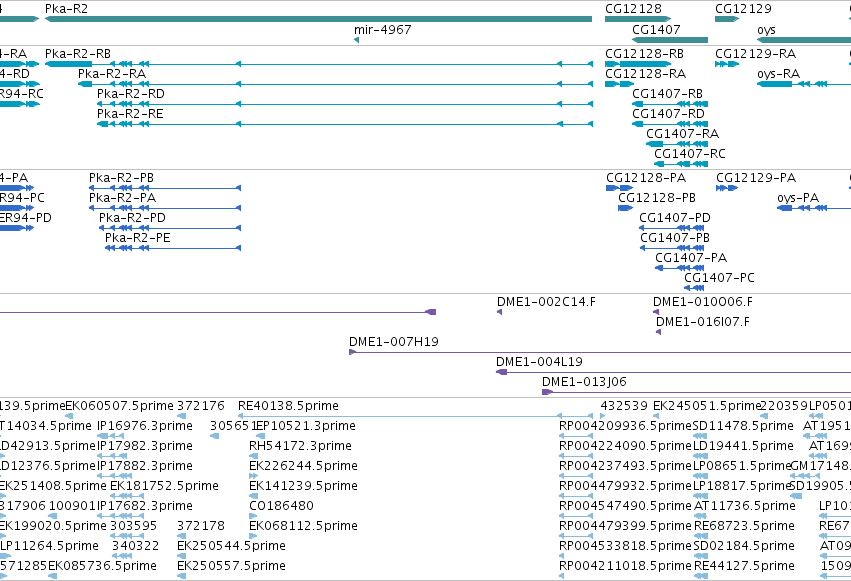Click protein CG1407-PD label
Screen dimensions: 851x581
tap(675, 218)
